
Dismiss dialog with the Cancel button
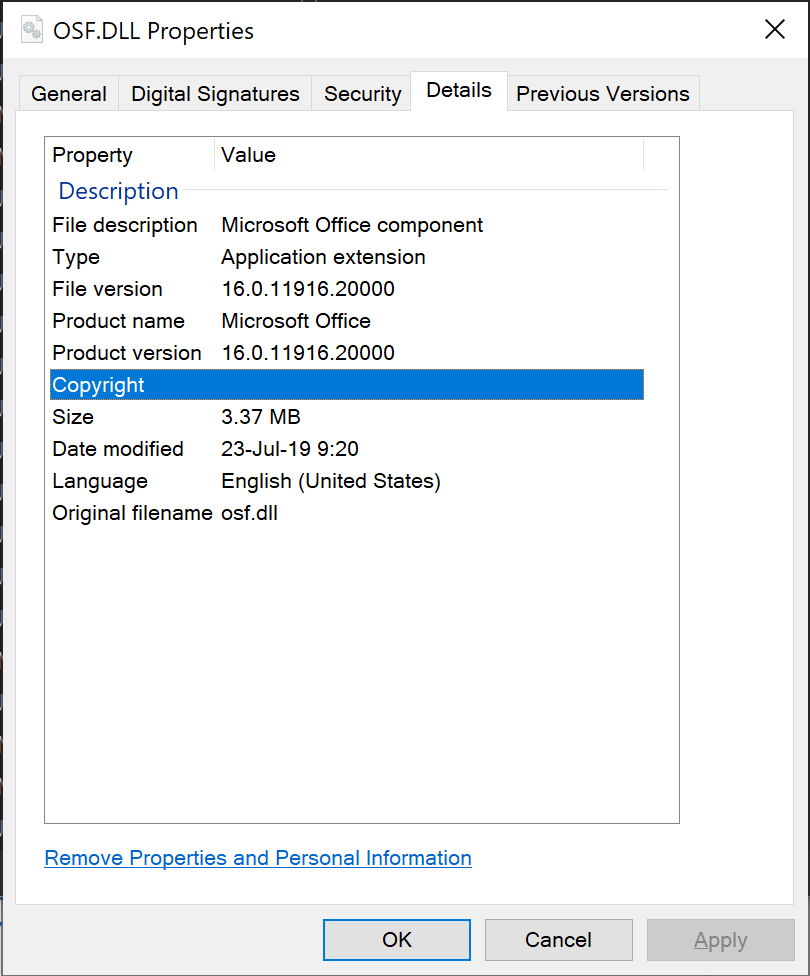[558, 940]
